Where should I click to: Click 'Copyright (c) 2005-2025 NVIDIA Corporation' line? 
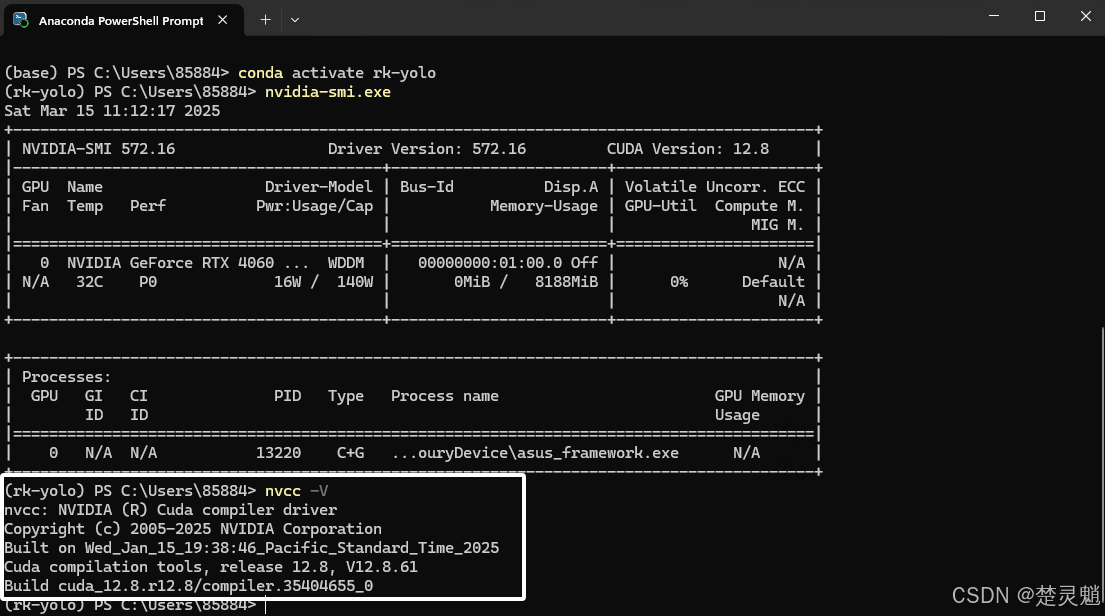pos(193,529)
